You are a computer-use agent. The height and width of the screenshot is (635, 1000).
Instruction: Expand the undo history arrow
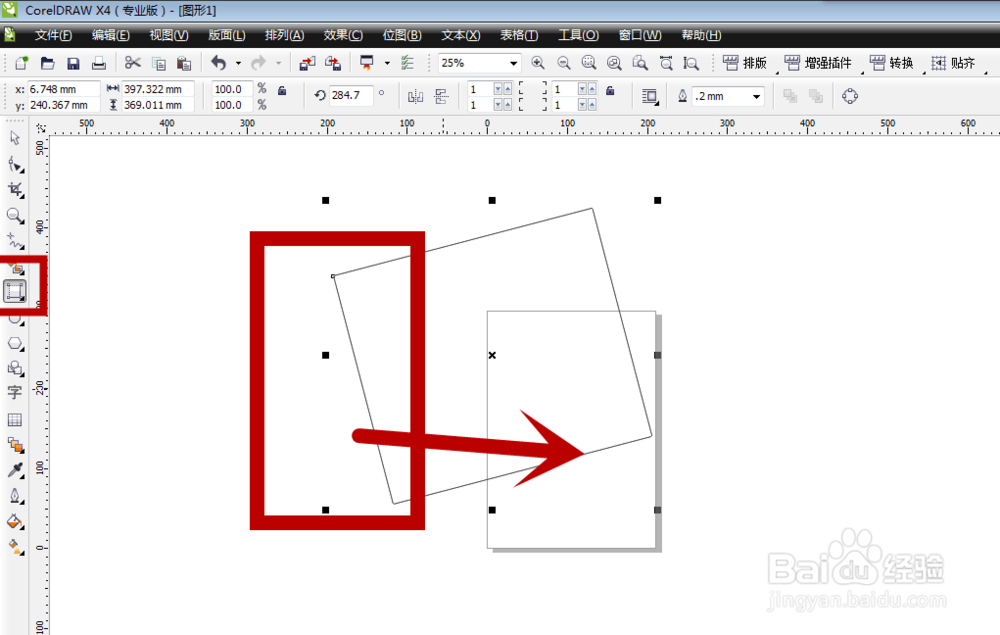click(x=238, y=63)
